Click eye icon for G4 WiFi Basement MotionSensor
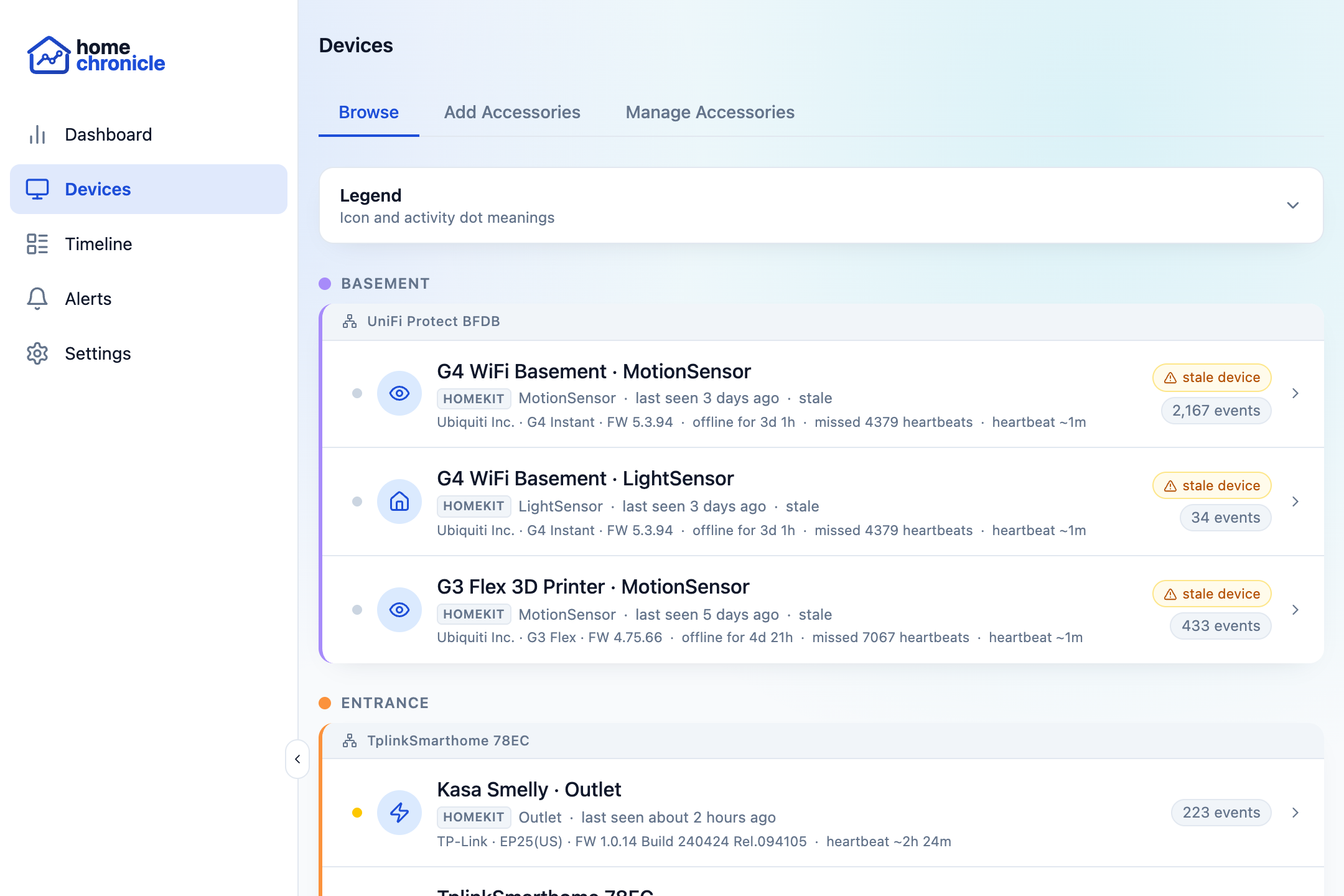 (x=399, y=393)
